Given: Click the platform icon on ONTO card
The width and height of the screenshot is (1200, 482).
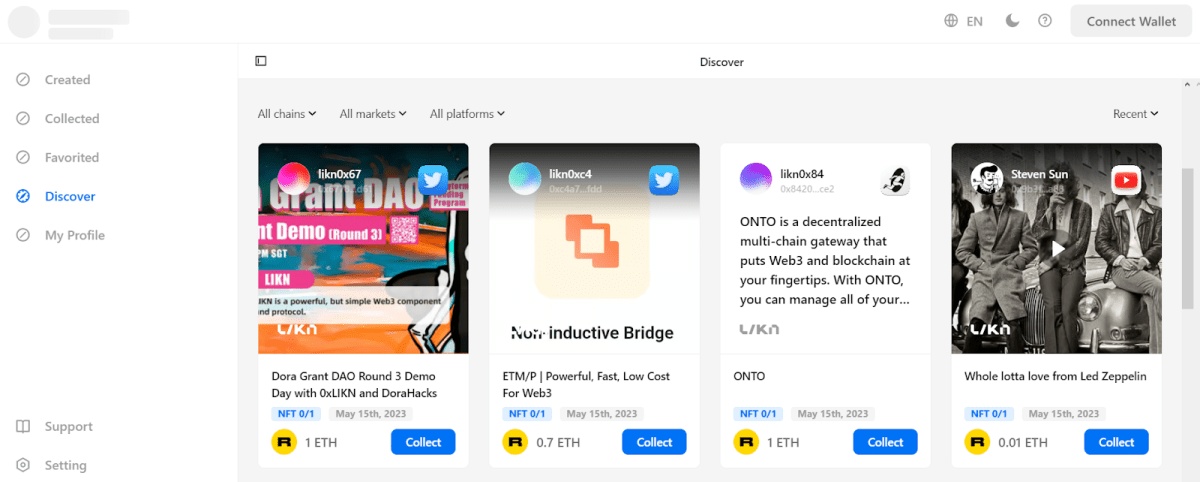Looking at the screenshot, I should [x=895, y=180].
